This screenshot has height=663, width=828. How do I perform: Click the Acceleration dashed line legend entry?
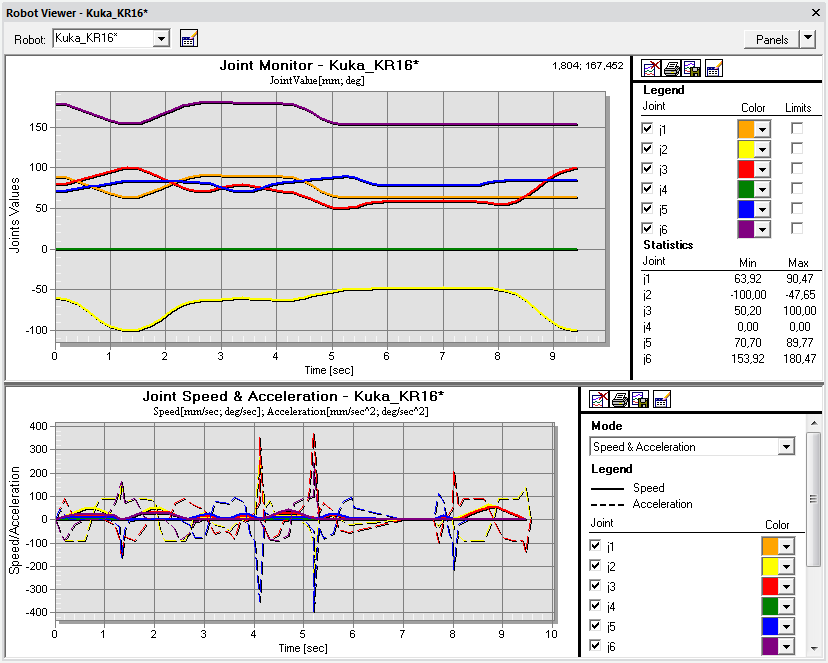tap(642, 504)
